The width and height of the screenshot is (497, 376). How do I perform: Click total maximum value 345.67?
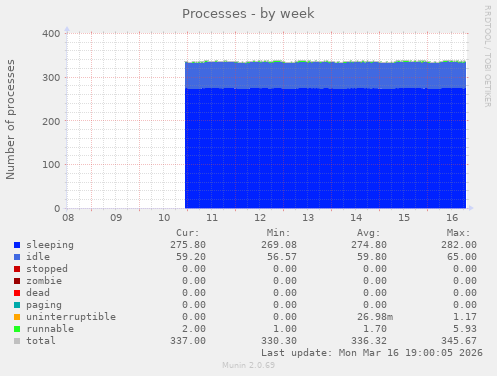(459, 341)
